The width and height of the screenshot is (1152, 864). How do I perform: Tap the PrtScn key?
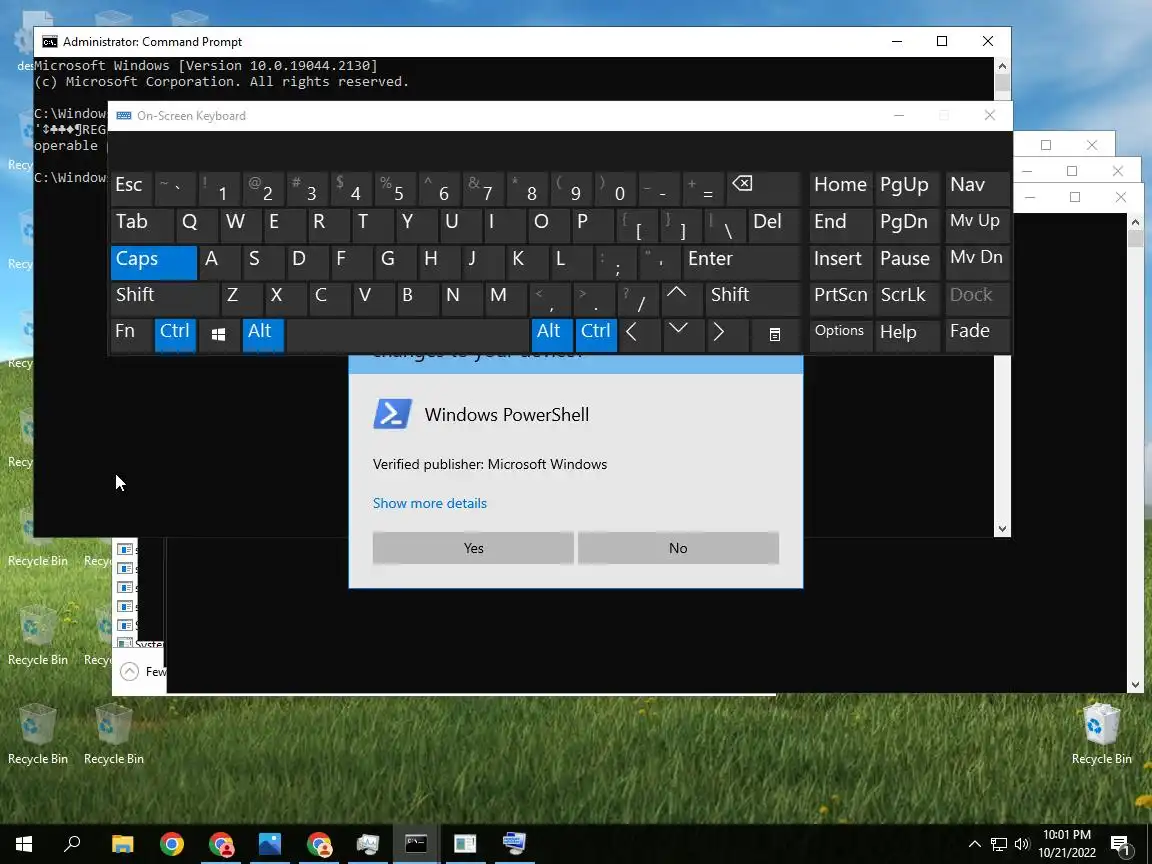click(841, 298)
